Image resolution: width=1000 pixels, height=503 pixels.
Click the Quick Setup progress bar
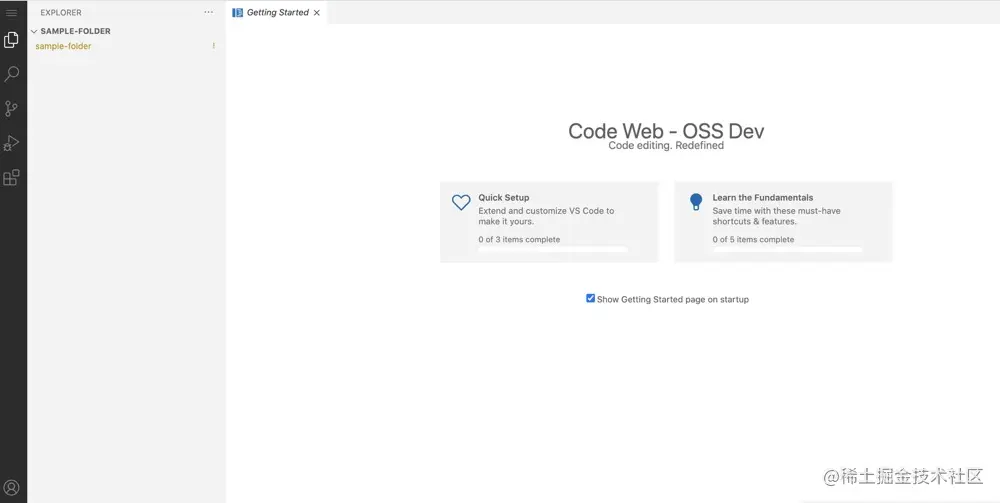553,249
